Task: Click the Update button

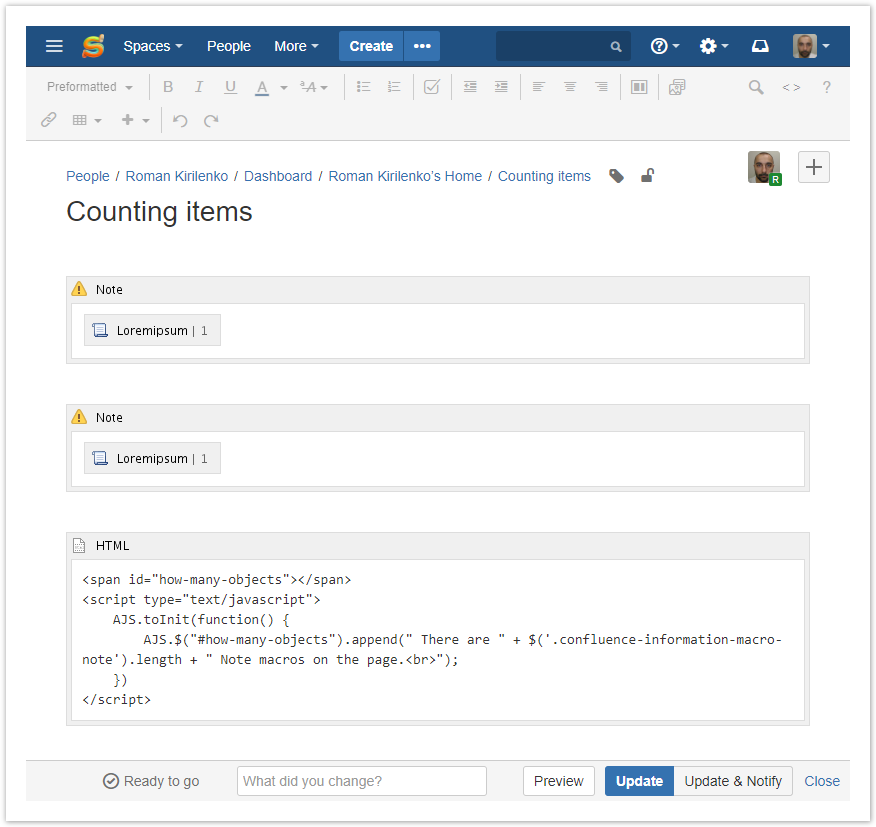Action: click(639, 781)
